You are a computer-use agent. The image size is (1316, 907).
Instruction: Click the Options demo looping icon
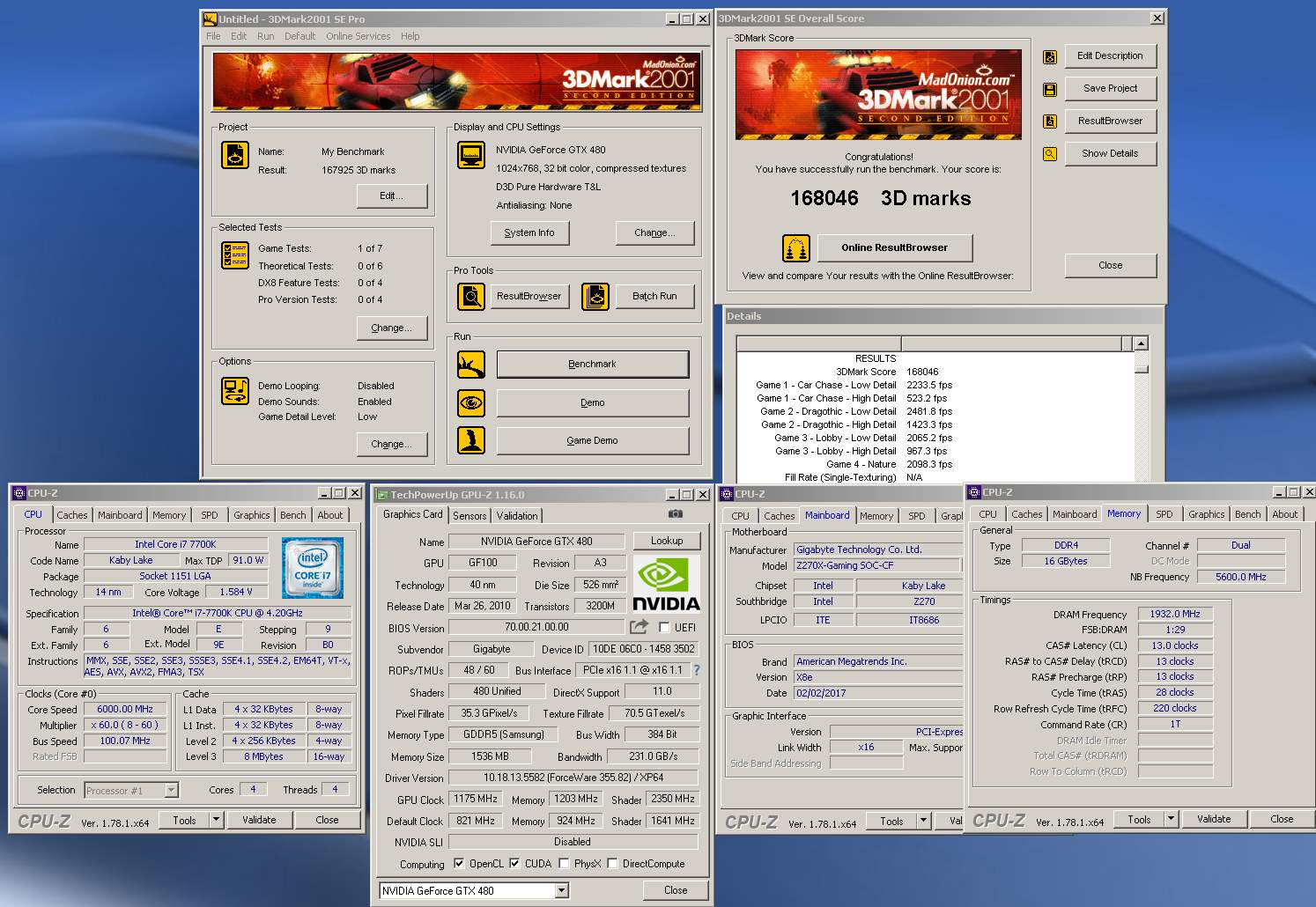point(234,391)
